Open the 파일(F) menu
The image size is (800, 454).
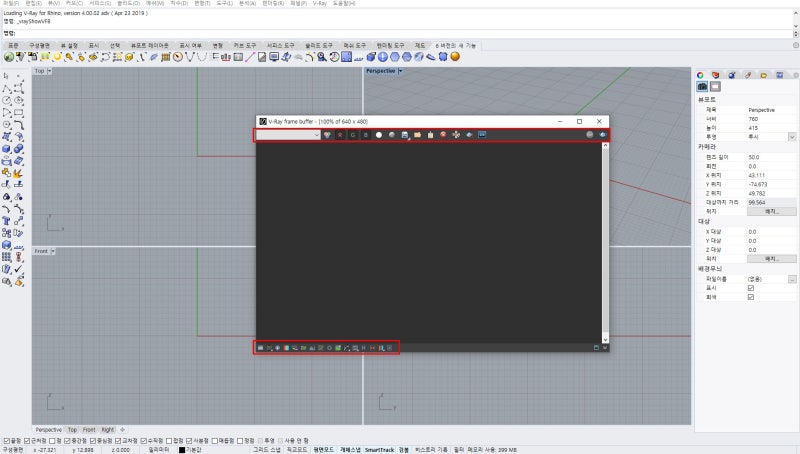[11, 3]
